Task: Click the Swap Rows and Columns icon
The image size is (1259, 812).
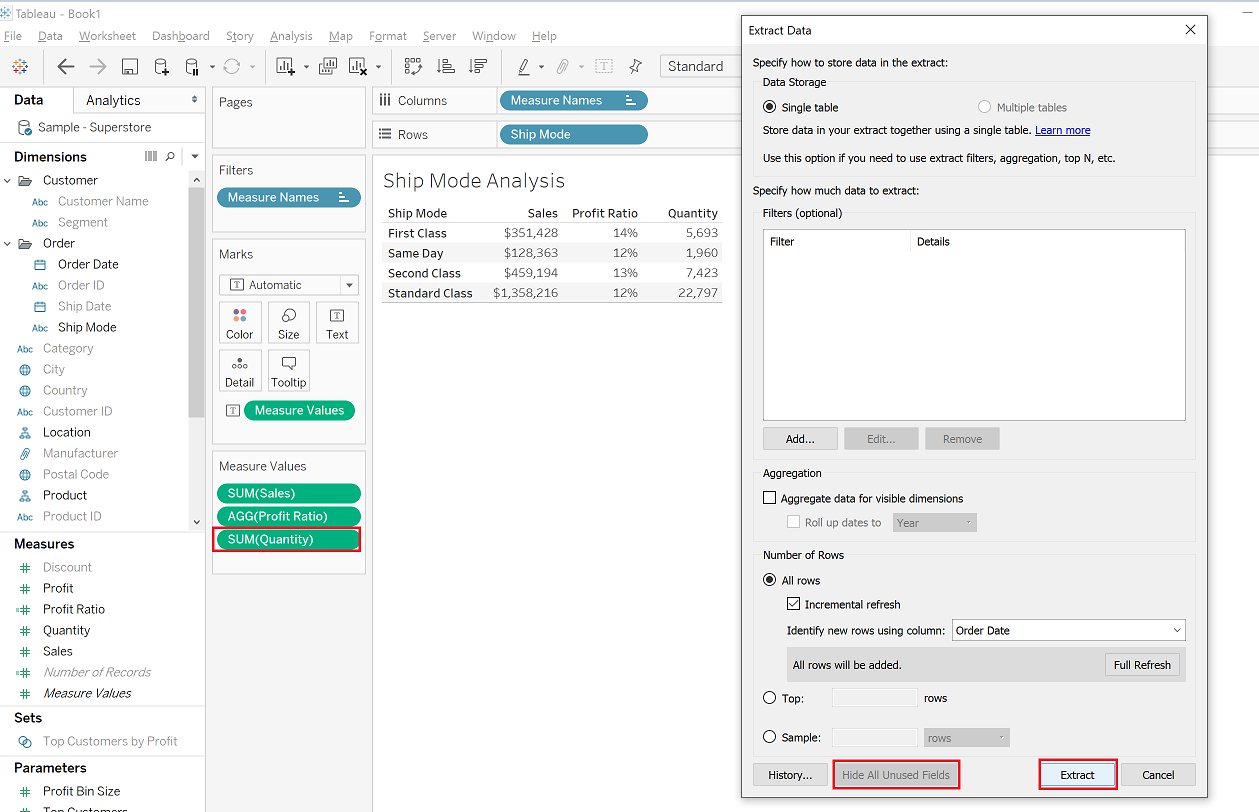Action: click(413, 66)
